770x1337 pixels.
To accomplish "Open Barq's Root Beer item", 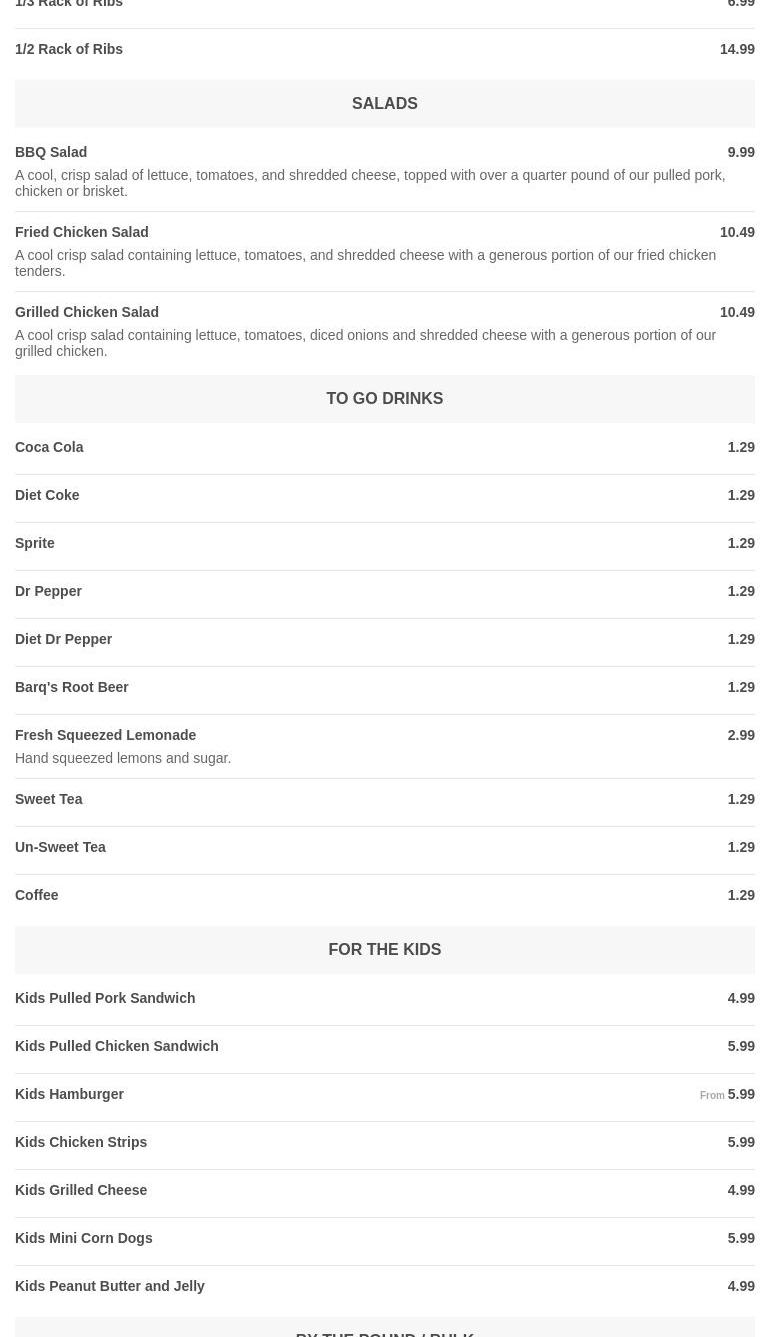I will (x=72, y=687).
